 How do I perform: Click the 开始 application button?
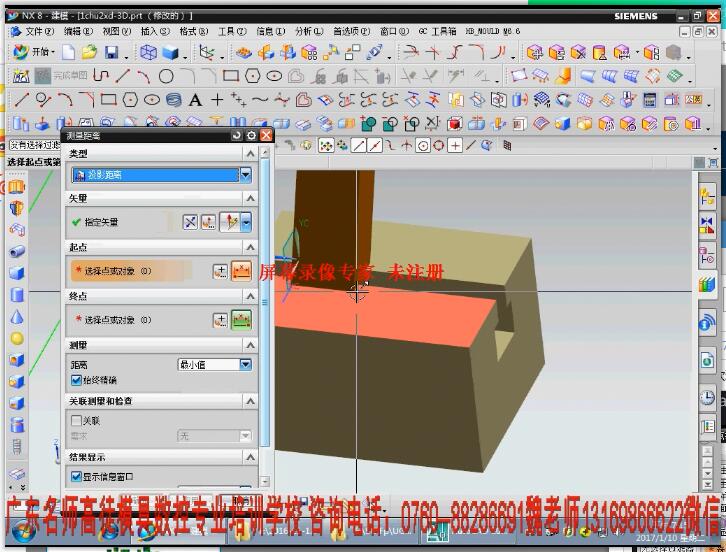[x=33, y=52]
